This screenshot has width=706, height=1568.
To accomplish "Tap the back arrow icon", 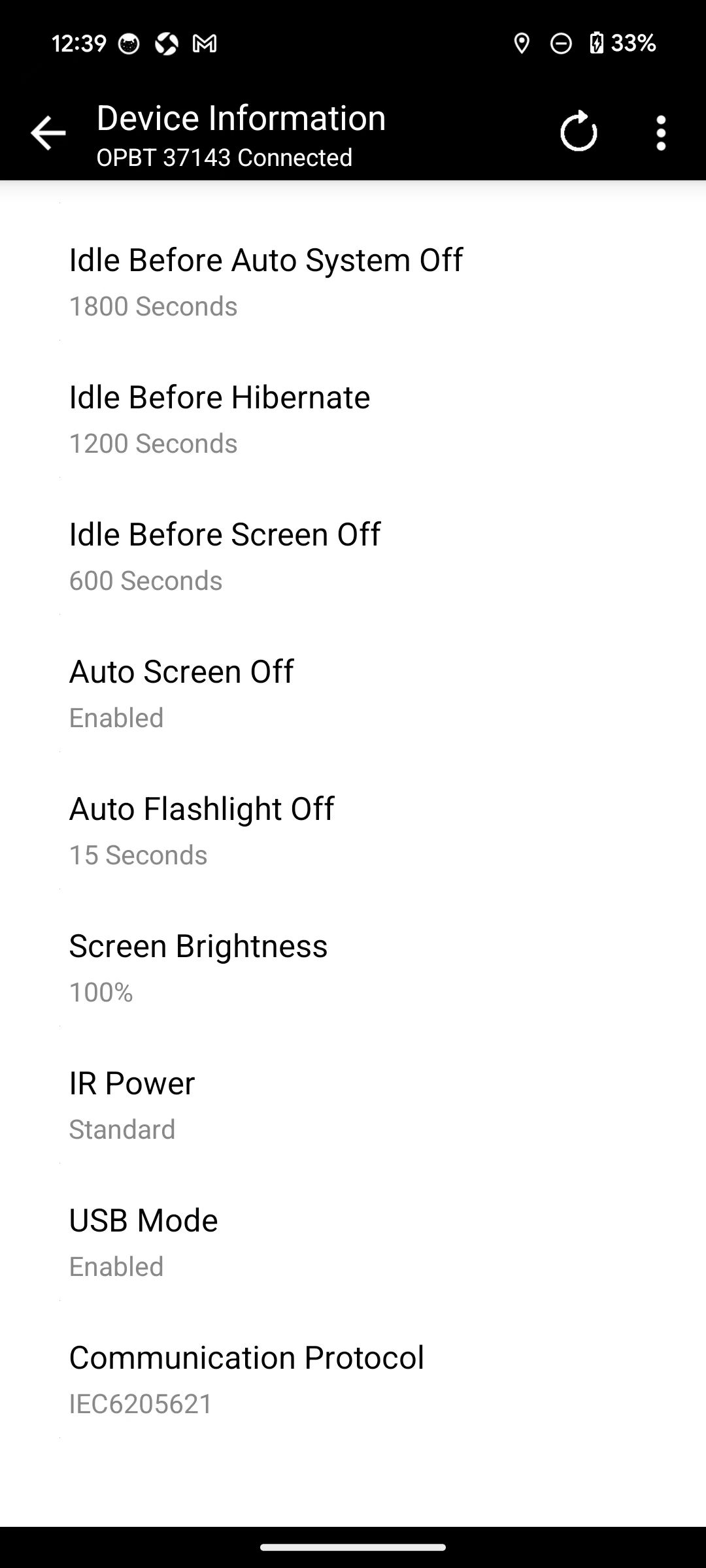I will pos(48,133).
